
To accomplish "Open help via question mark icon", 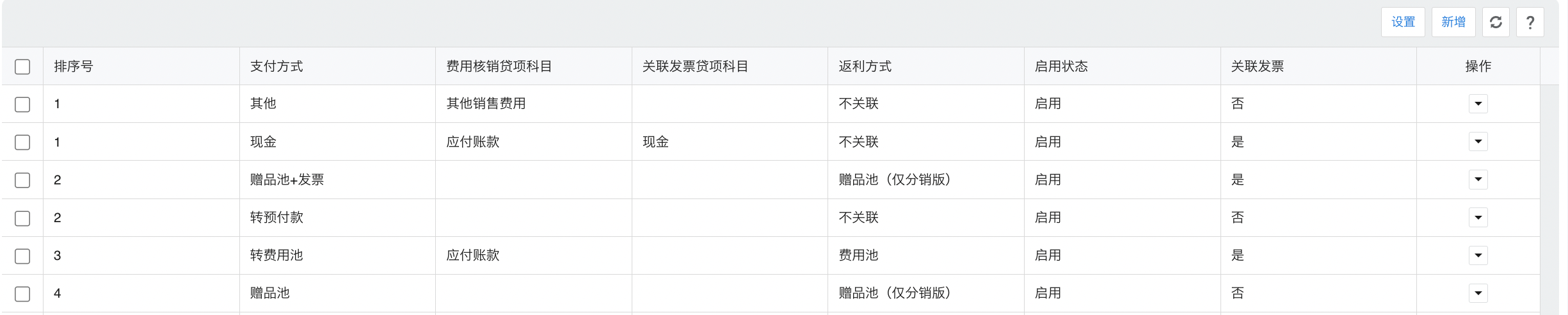I will (1530, 22).
